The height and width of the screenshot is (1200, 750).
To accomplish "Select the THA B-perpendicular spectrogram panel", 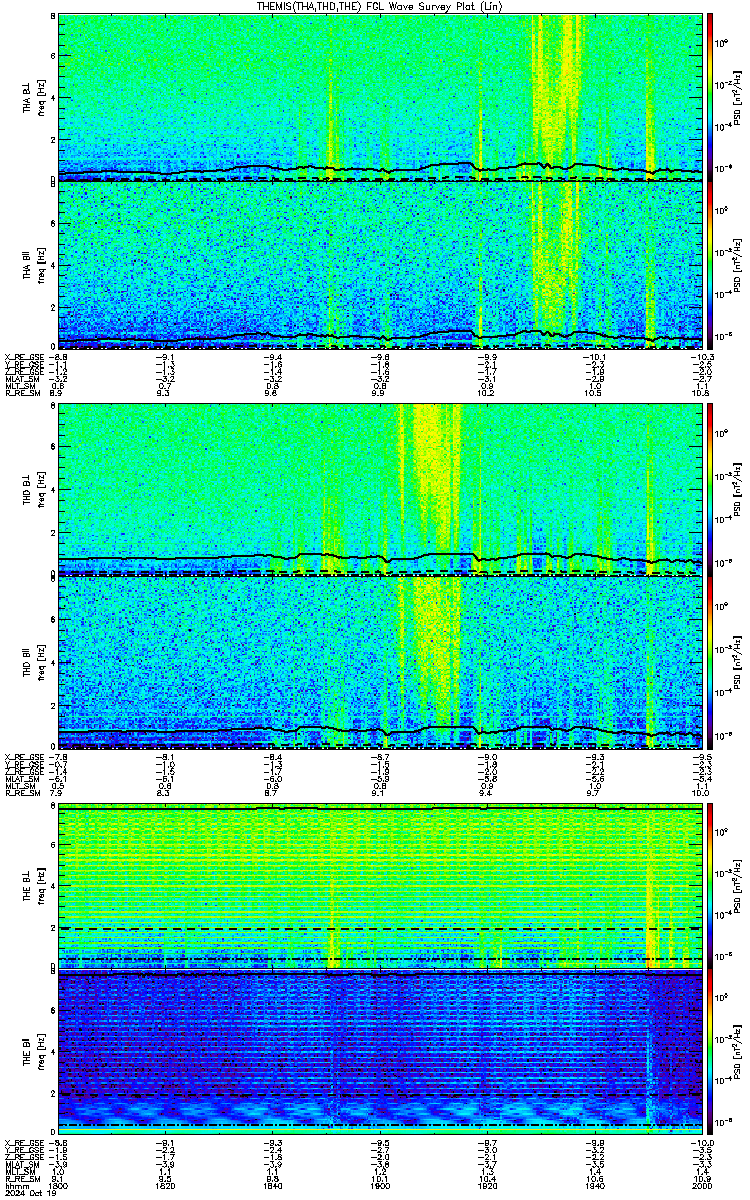I will [380, 97].
